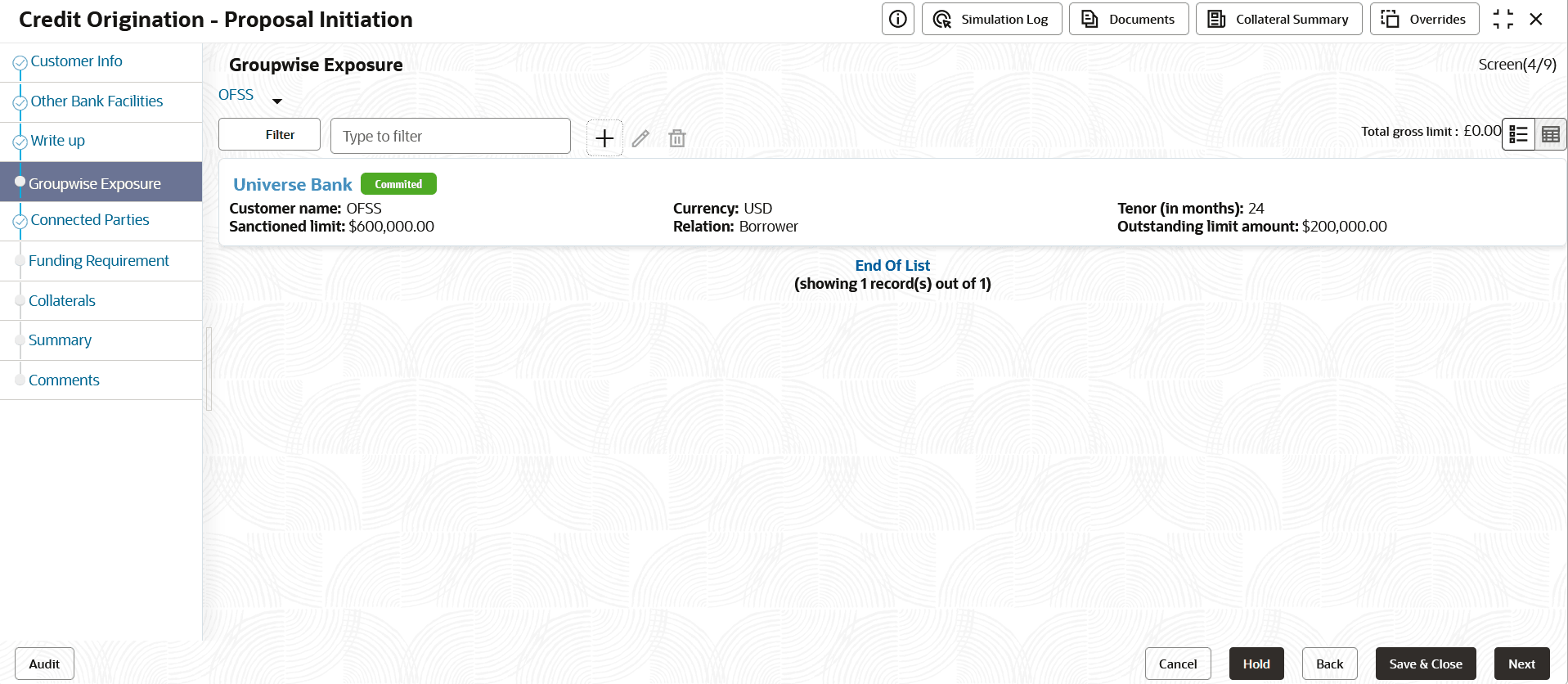Open the Overrides panel

(x=1423, y=18)
